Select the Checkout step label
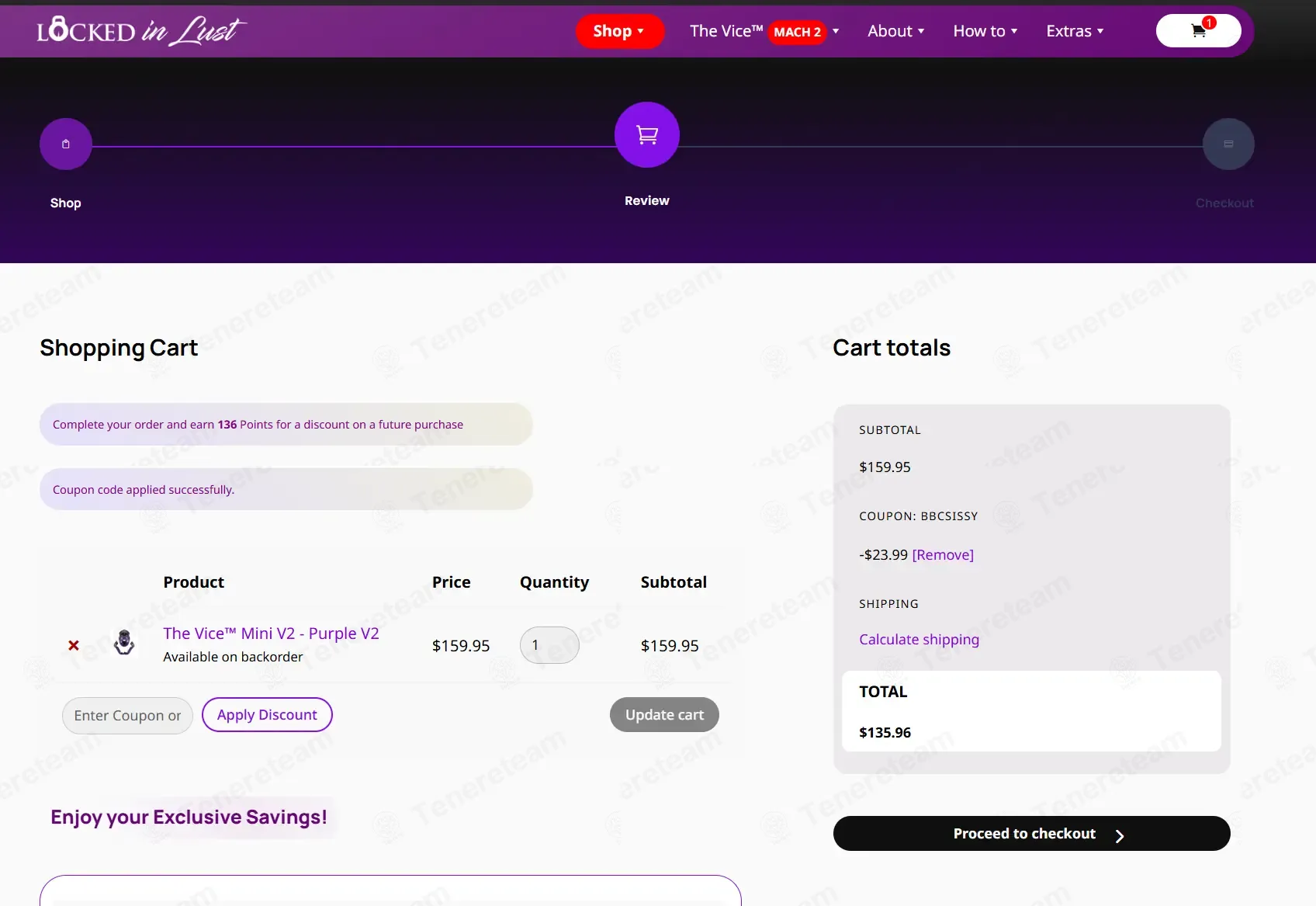Image resolution: width=1316 pixels, height=906 pixels. coord(1224,203)
